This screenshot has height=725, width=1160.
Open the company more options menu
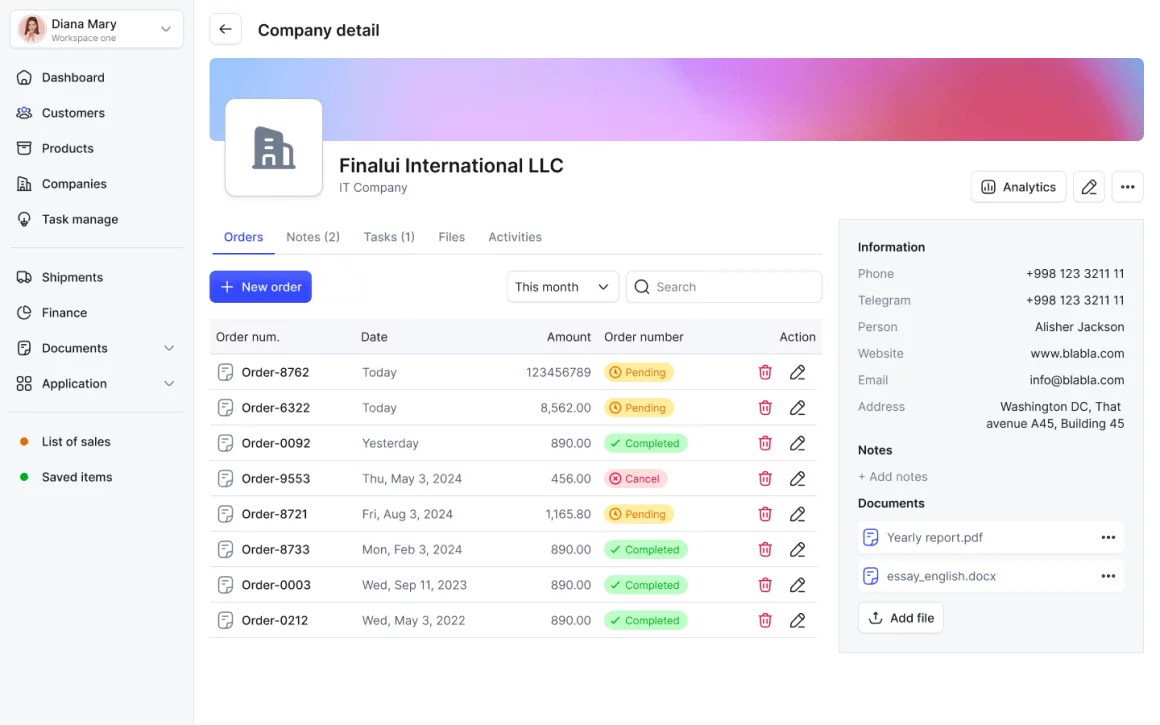(1127, 187)
